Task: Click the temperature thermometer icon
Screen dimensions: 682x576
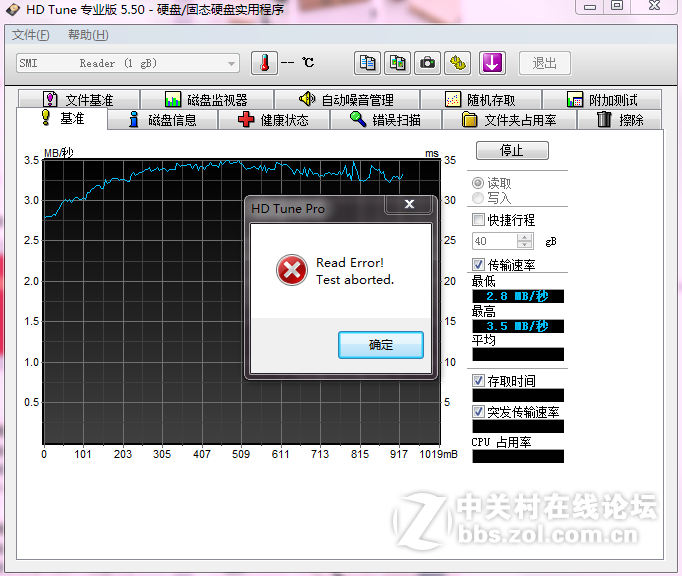Action: click(x=264, y=63)
